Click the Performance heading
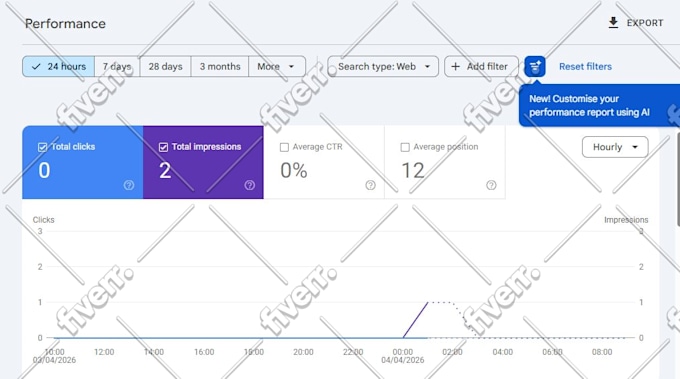 click(x=65, y=23)
